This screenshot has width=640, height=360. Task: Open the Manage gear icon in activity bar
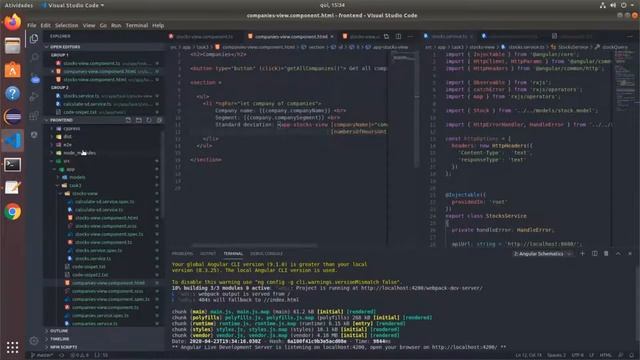point(34,340)
